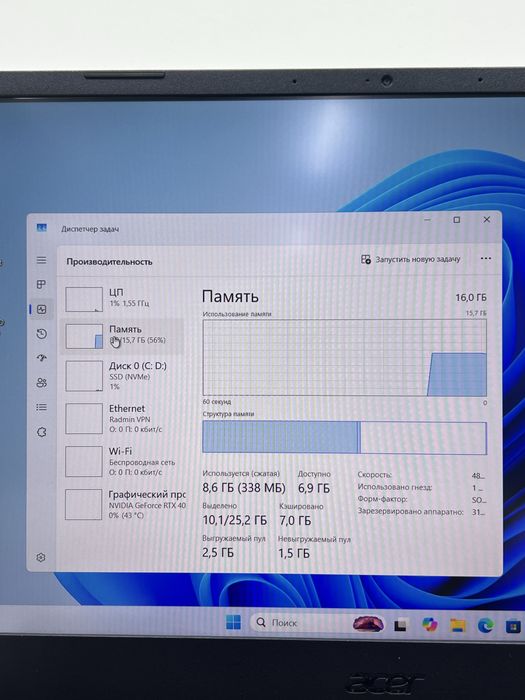This screenshot has height=700, width=525.
Task: Click Запустить новую задачу button
Action: pyautogui.click(x=410, y=259)
